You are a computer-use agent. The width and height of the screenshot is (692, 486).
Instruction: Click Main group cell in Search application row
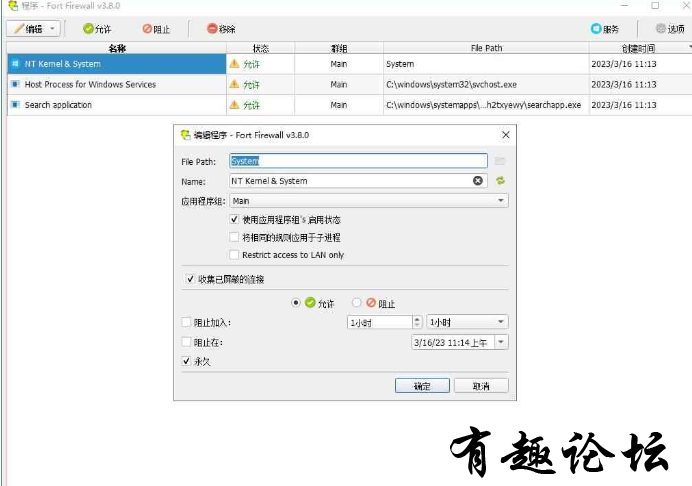[x=339, y=105]
